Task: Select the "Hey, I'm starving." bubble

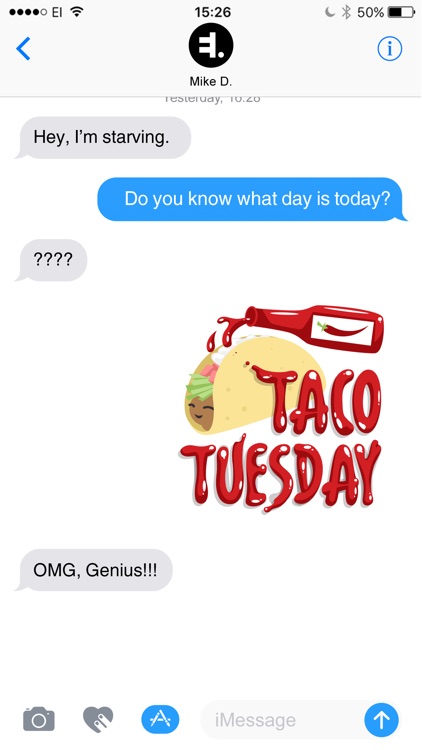Action: (103, 137)
